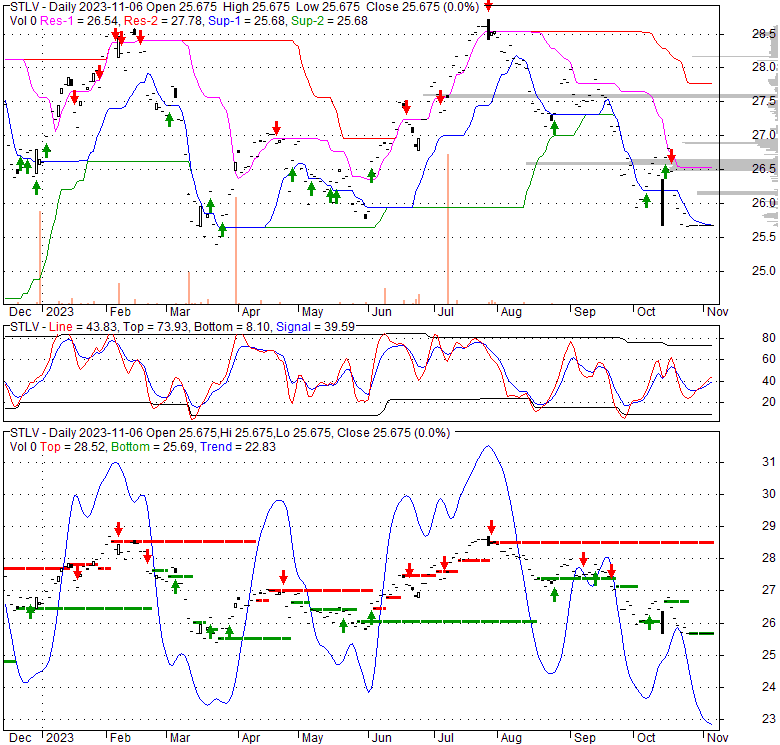The image size is (780, 745).
Task: Select the May label on the bottom chart's time axis
Action: [x=312, y=738]
